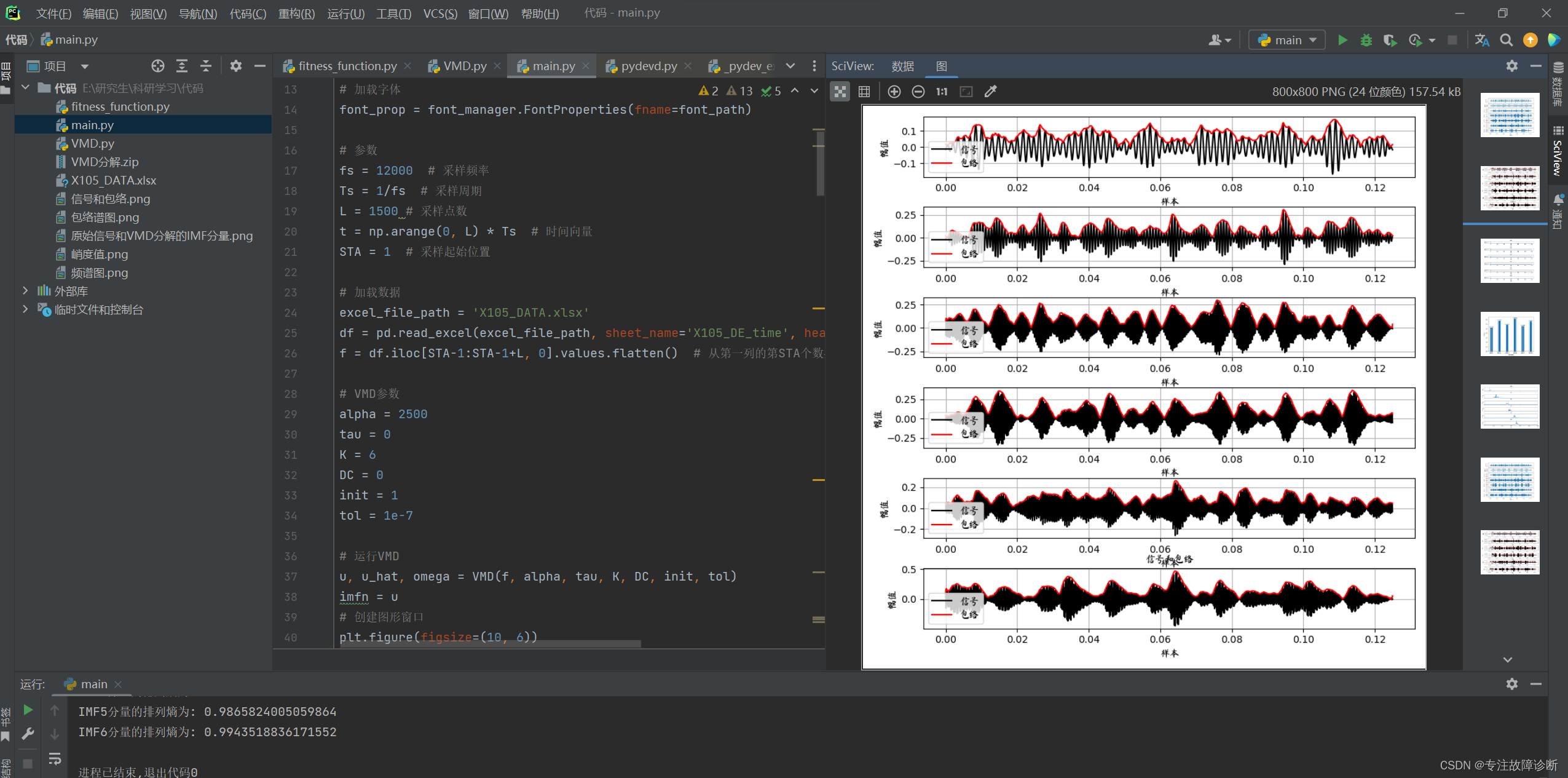Click rerun arrow in Run panel
The image size is (1568, 778).
[28, 710]
